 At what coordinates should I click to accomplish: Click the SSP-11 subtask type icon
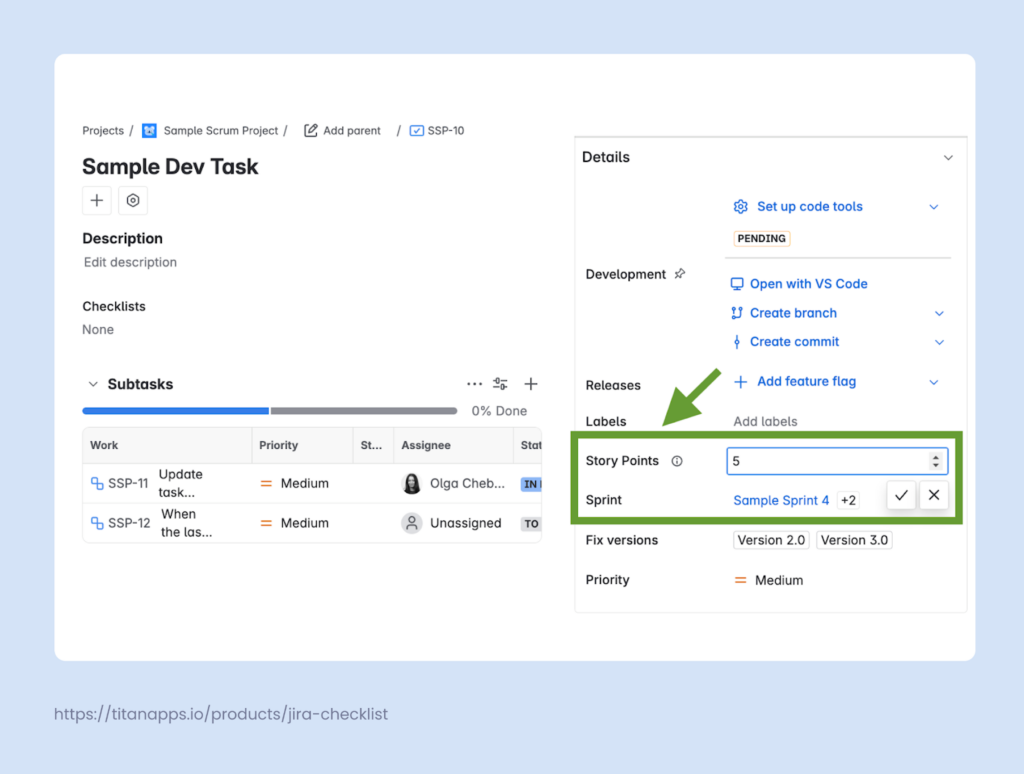point(97,483)
